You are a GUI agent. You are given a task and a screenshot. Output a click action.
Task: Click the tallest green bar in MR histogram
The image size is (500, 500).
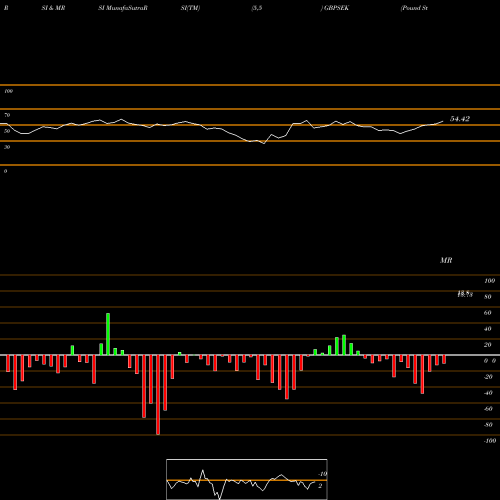tap(108, 334)
